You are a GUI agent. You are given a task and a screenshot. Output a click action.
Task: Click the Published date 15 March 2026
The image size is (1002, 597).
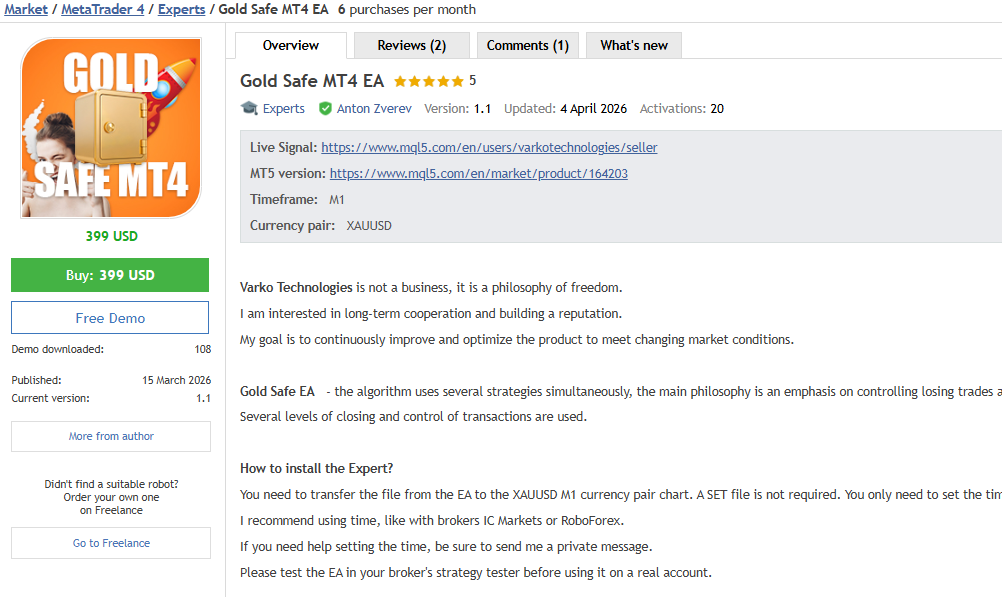click(176, 380)
